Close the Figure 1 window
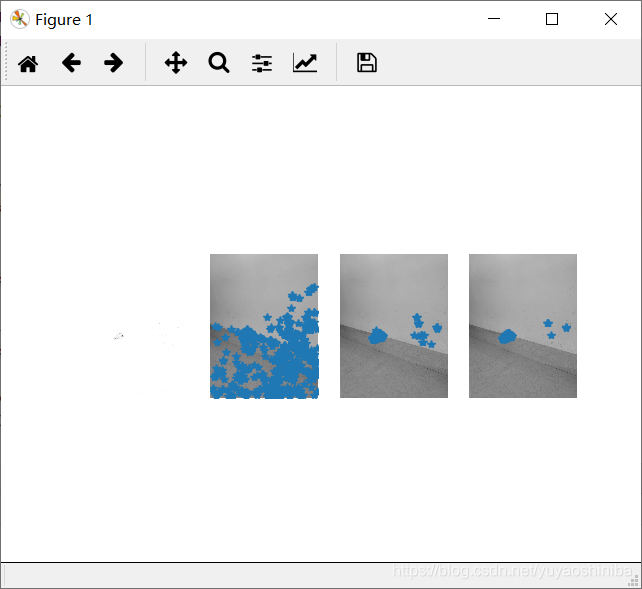Screen dimensions: 642x589 point(611,19)
